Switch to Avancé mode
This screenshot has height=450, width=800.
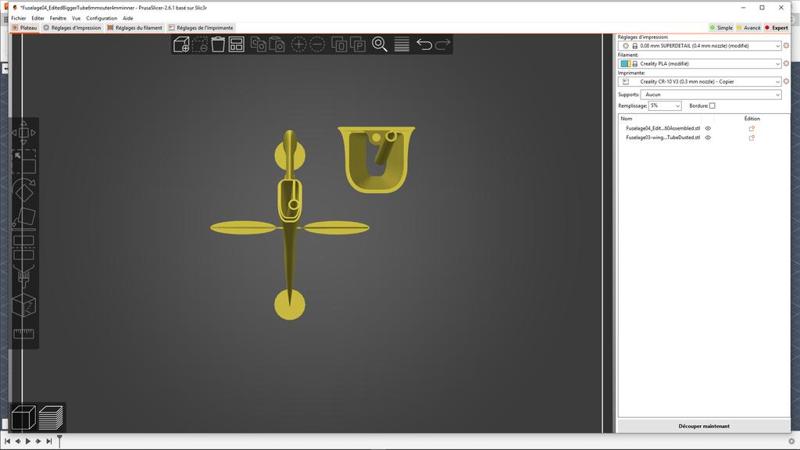[x=748, y=28]
